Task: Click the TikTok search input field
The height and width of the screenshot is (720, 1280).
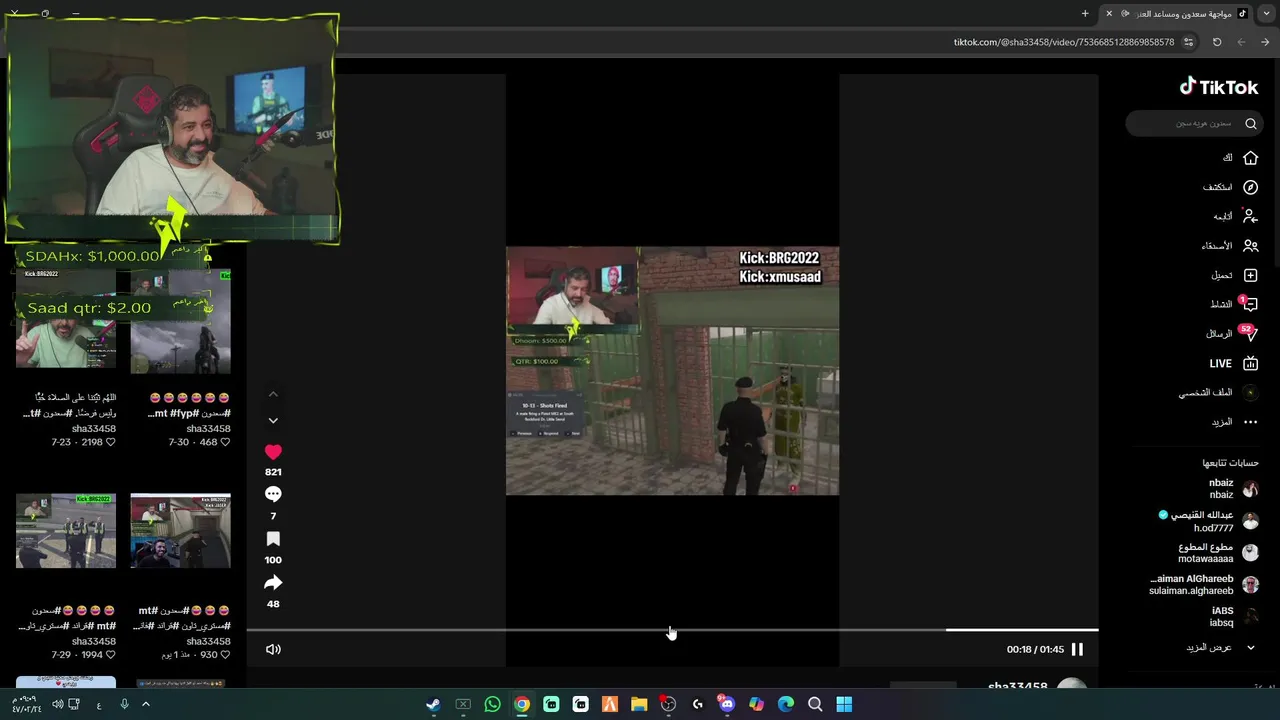Action: tap(1192, 123)
